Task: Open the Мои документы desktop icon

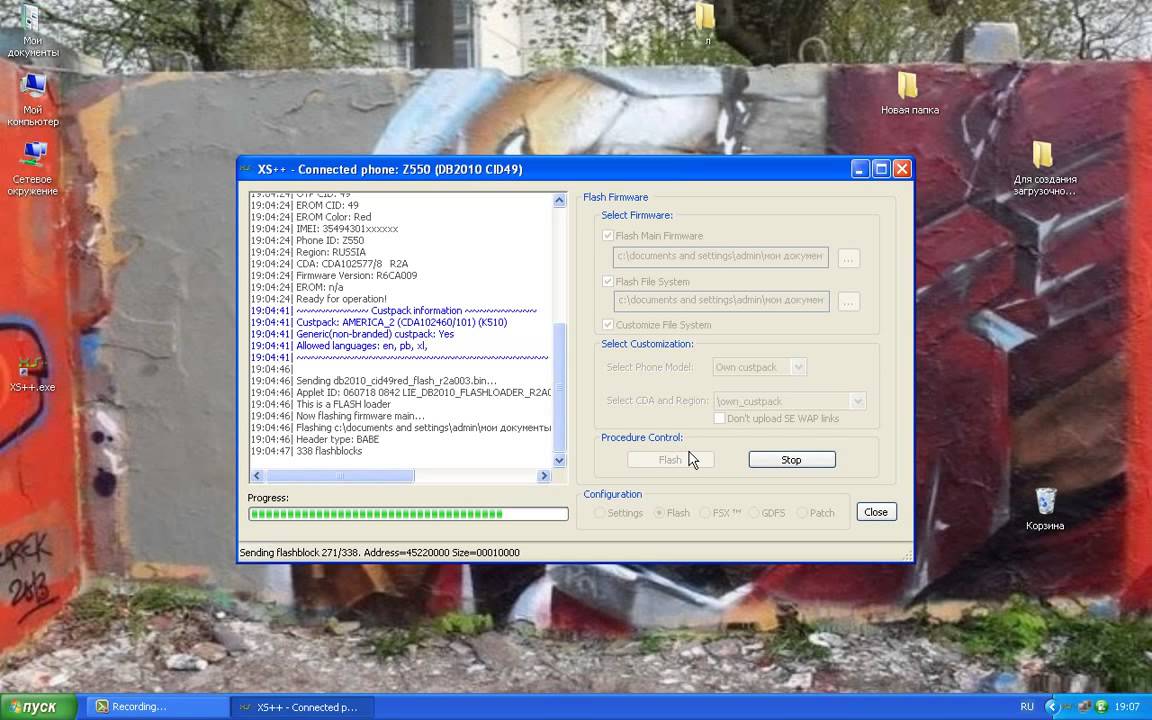Action: pos(32,31)
